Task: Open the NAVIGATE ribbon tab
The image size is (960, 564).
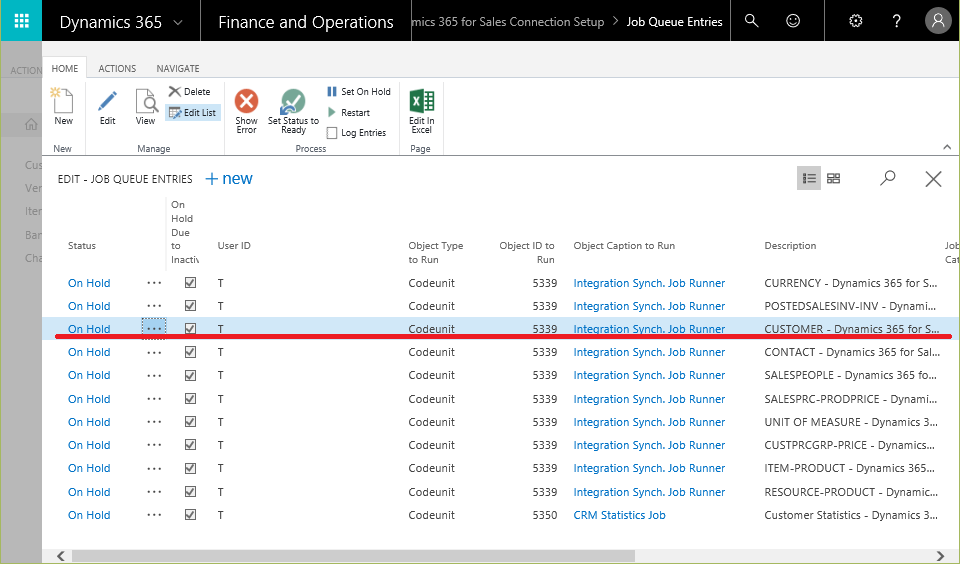Action: click(178, 69)
